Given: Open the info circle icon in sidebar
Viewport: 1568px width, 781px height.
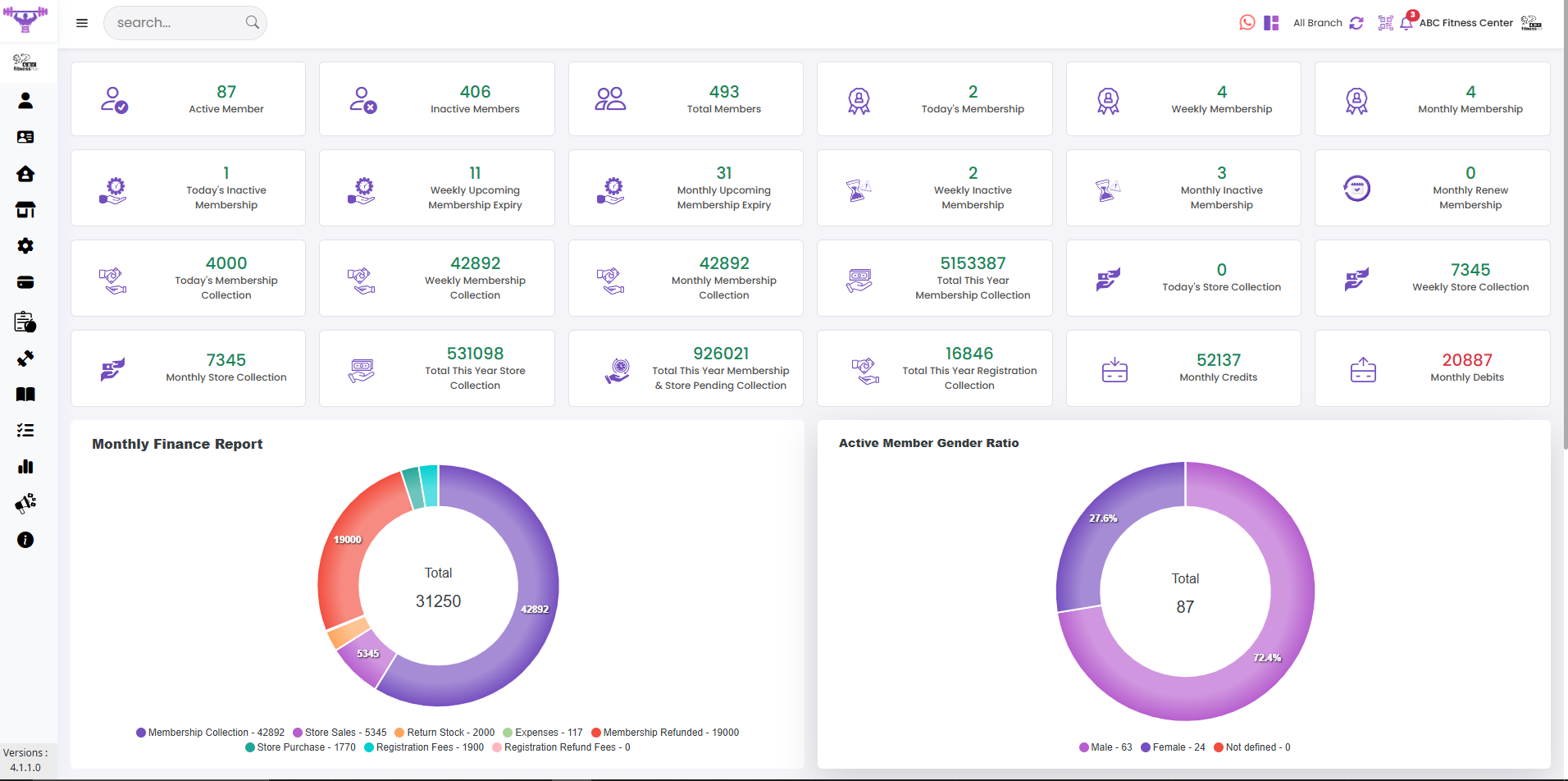Looking at the screenshot, I should 25,540.
